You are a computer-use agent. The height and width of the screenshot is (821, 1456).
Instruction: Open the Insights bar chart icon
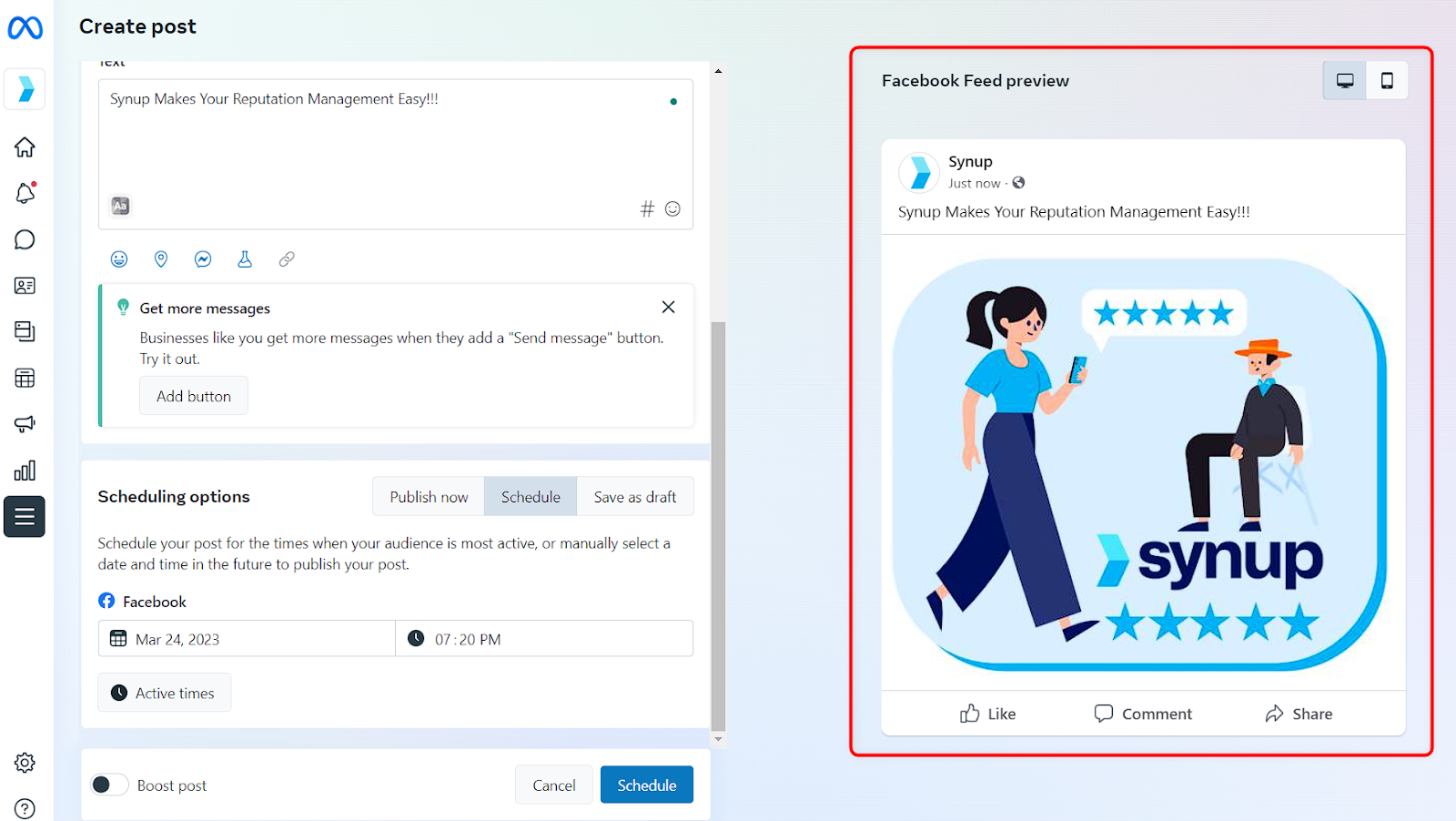[25, 470]
